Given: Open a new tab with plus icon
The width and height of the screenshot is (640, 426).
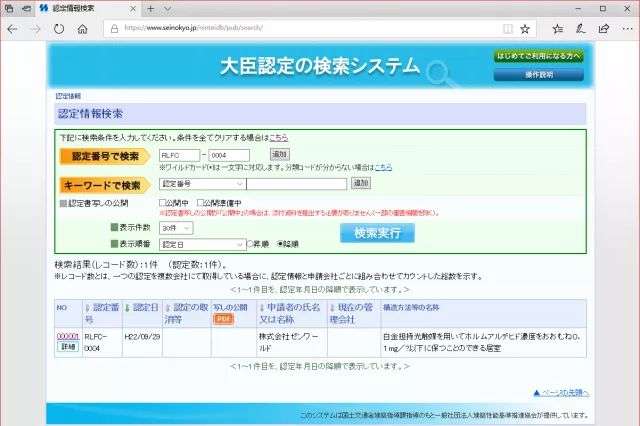Looking at the screenshot, I should click(151, 9).
